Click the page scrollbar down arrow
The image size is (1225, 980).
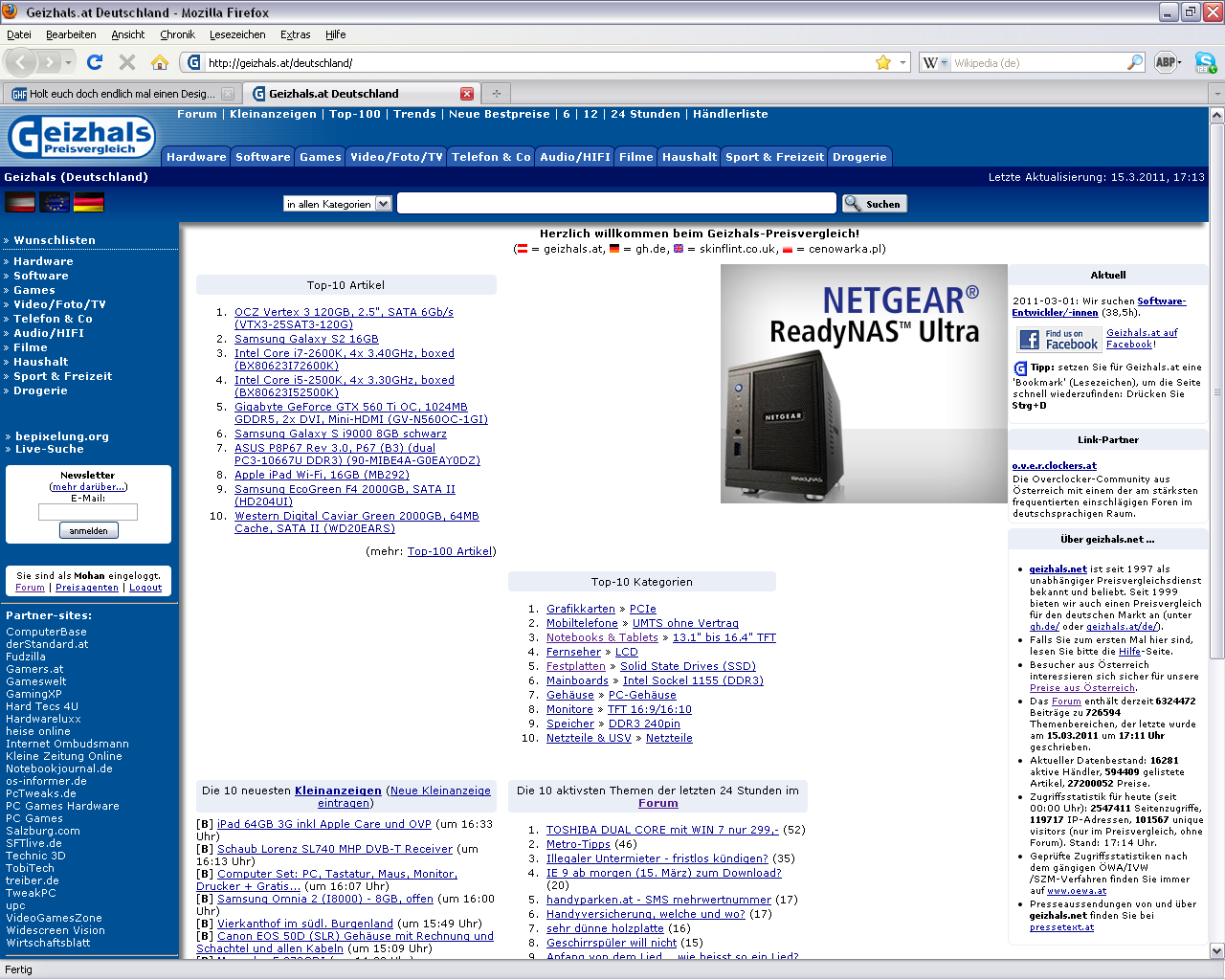(1216, 951)
